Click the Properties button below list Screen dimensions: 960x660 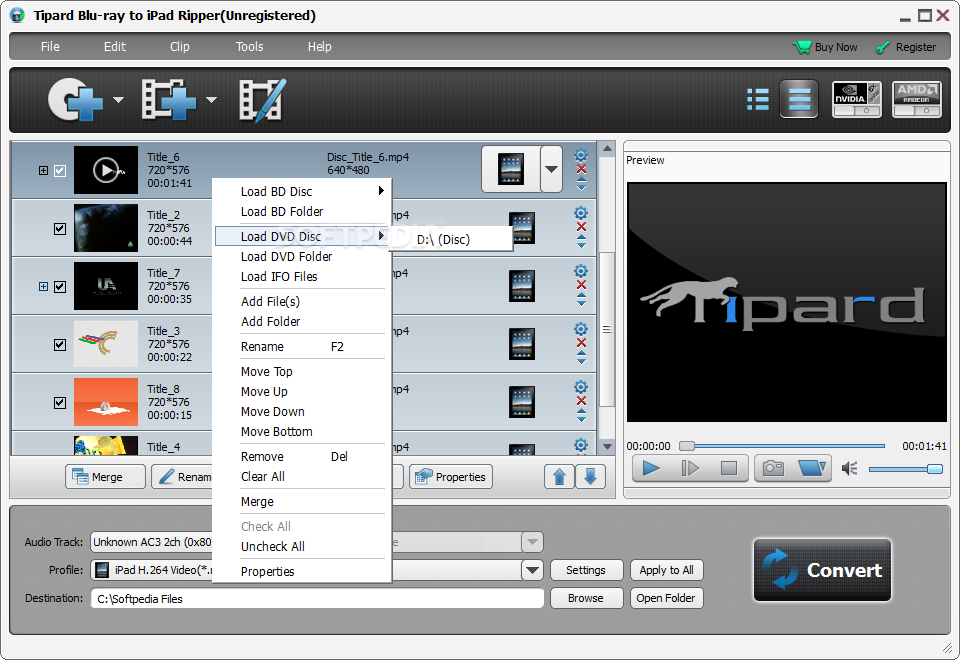[x=451, y=476]
